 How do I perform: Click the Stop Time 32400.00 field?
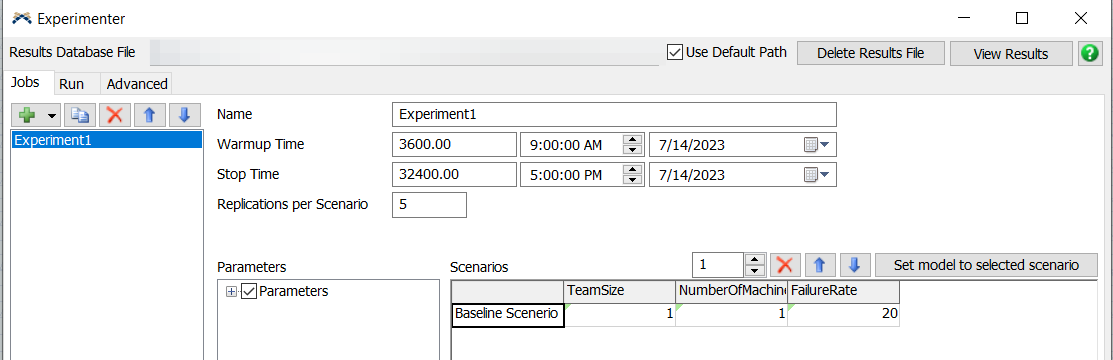(454, 174)
